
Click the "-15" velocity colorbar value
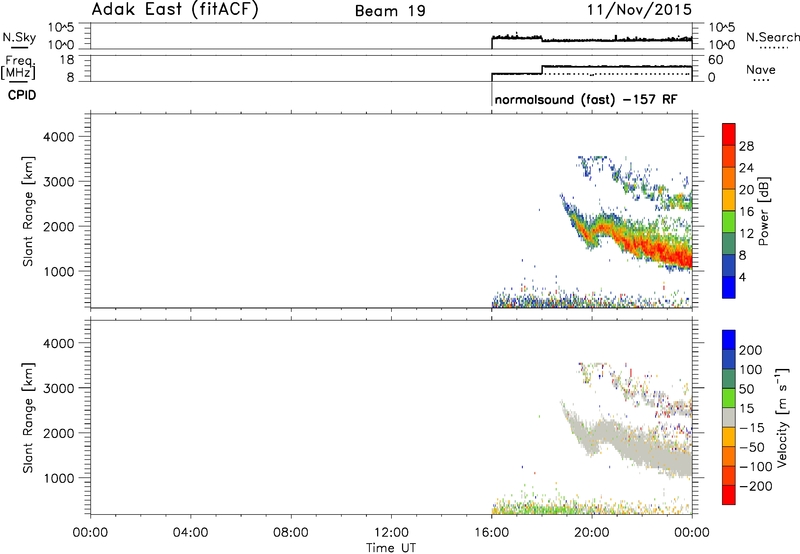752,428
